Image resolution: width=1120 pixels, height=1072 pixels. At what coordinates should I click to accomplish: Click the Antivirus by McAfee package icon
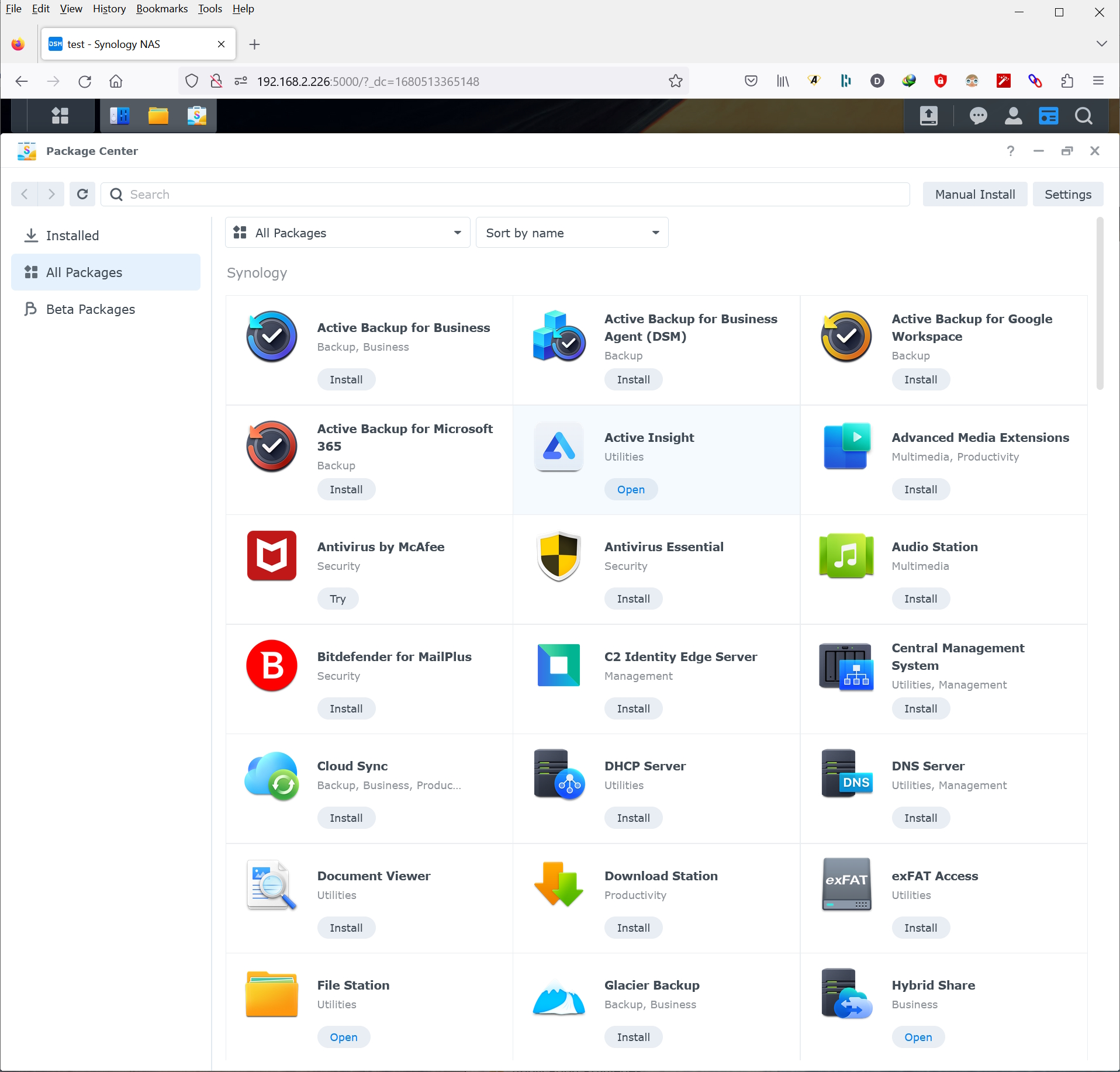click(271, 555)
